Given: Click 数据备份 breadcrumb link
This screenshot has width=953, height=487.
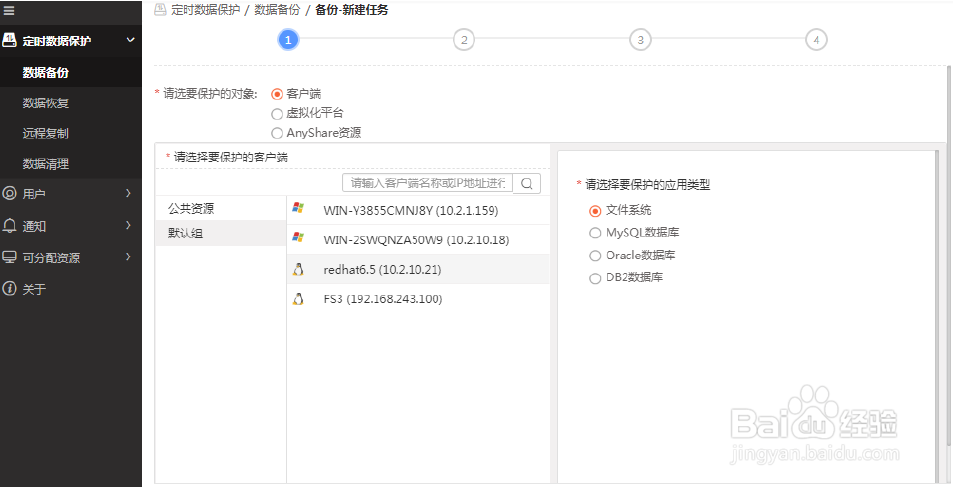Looking at the screenshot, I should click(x=277, y=10).
